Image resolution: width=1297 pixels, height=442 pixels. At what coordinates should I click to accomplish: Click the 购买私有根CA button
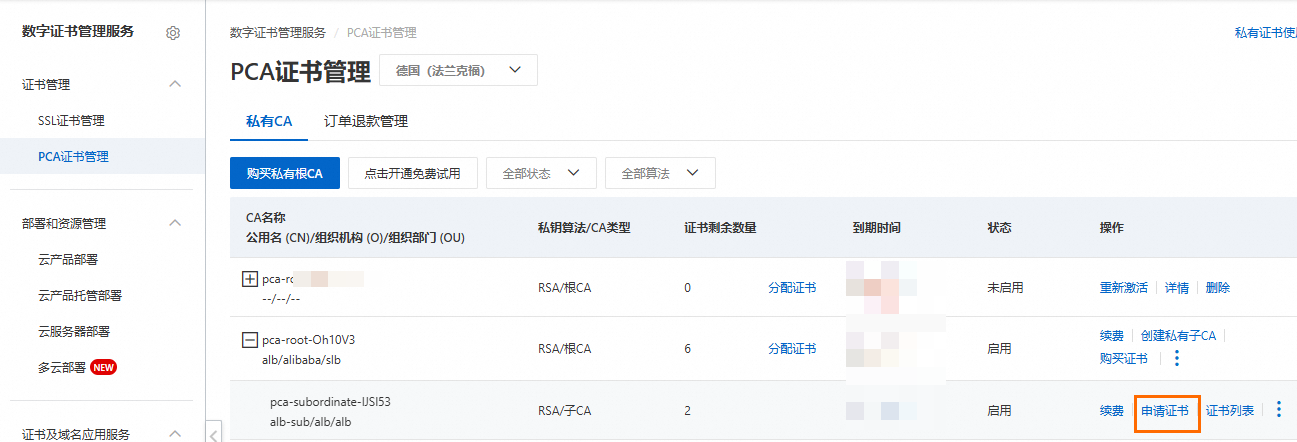[285, 173]
